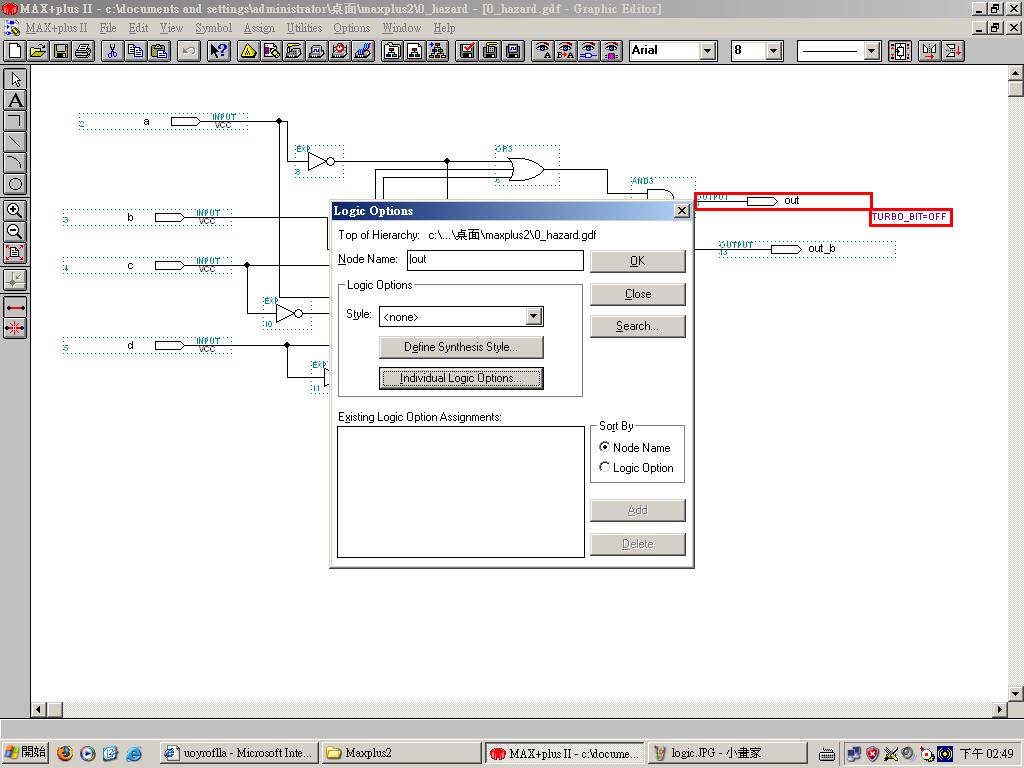Click the Search Text eye icon
The height and width of the screenshot is (768, 1024).
[543, 51]
